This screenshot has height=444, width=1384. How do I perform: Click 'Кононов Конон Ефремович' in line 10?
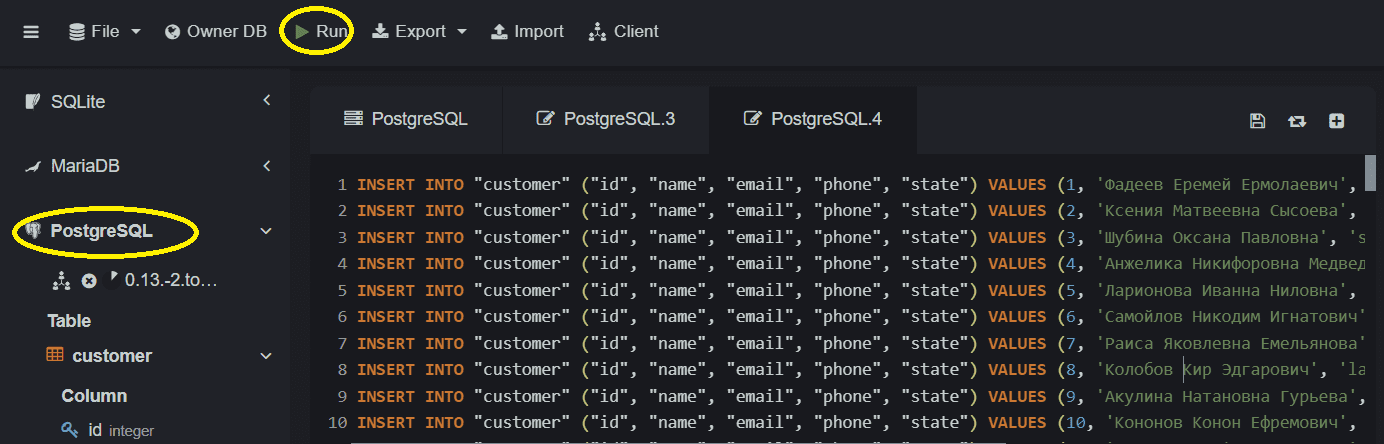[1224, 422]
